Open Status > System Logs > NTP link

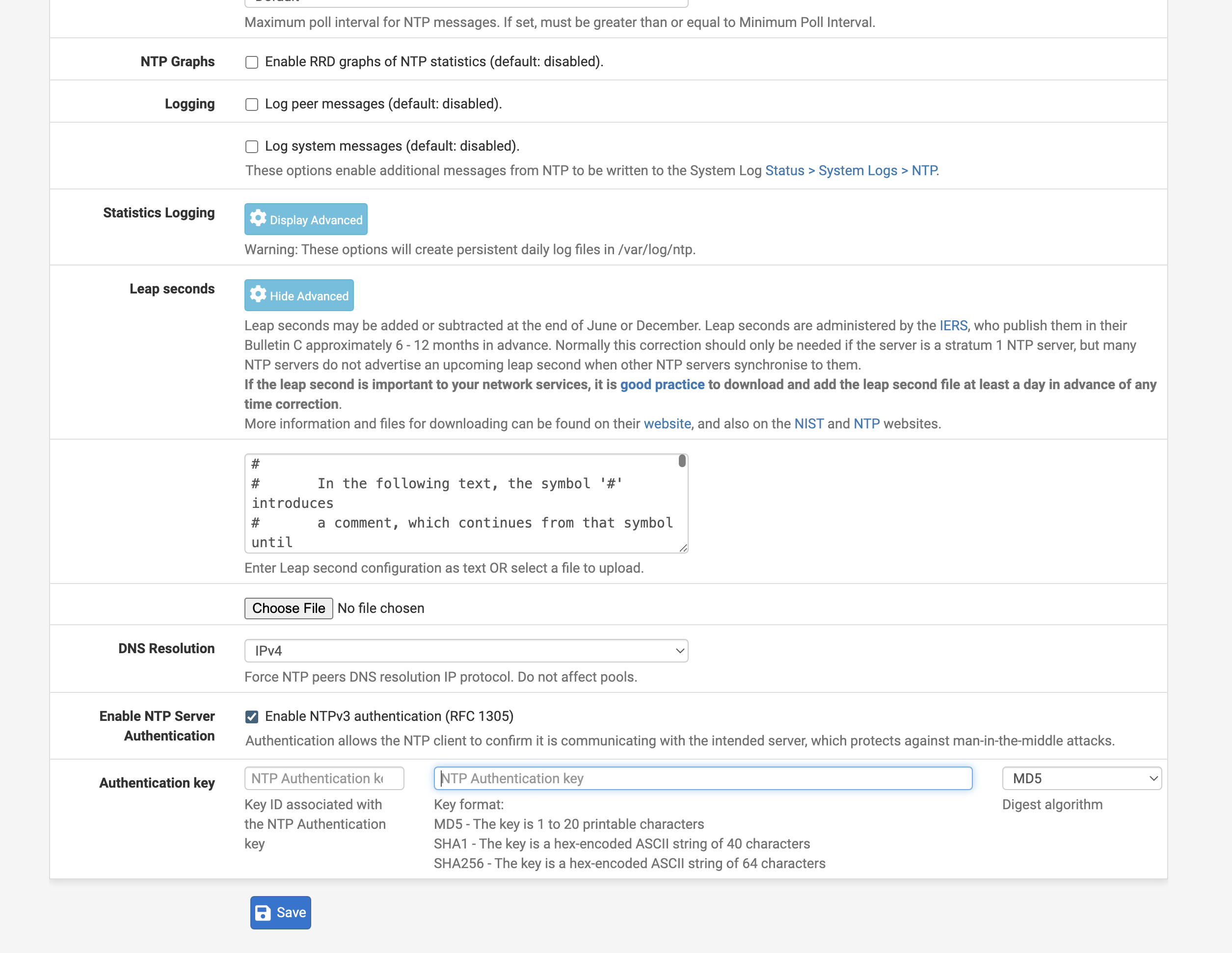click(851, 170)
